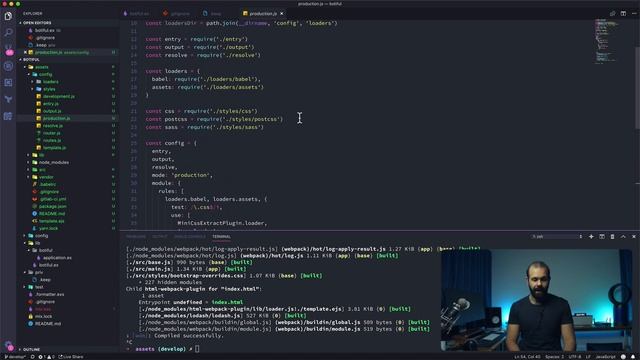Open the Extensions view in activity bar
This screenshot has height=360, width=640.
tap(8, 83)
